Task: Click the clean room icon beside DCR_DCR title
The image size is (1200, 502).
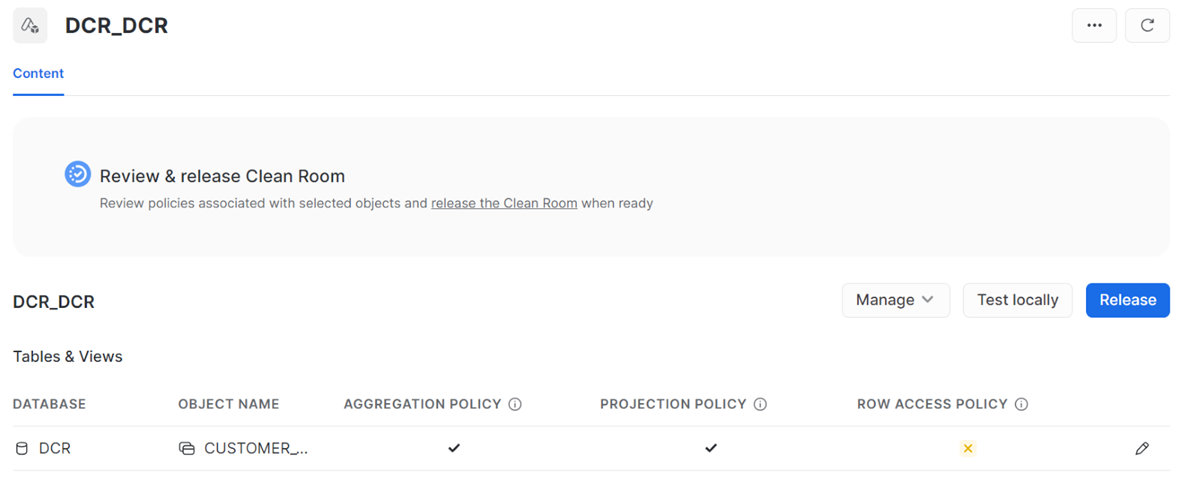Action: pyautogui.click(x=30, y=26)
